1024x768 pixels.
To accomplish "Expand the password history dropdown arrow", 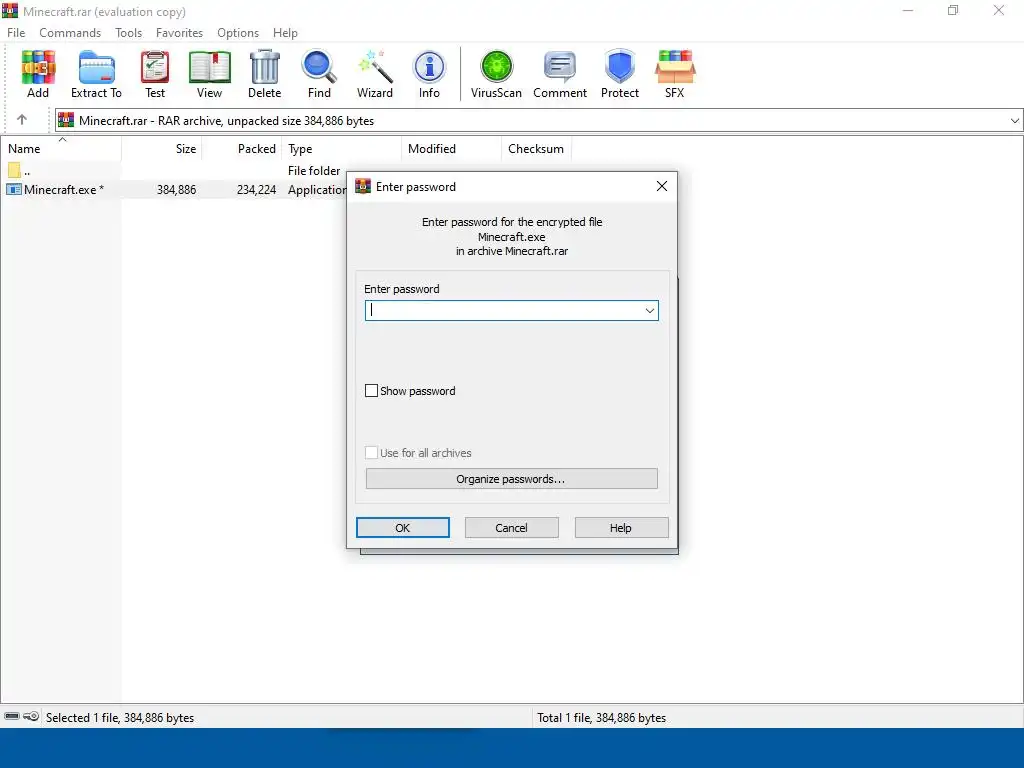I will tap(650, 310).
